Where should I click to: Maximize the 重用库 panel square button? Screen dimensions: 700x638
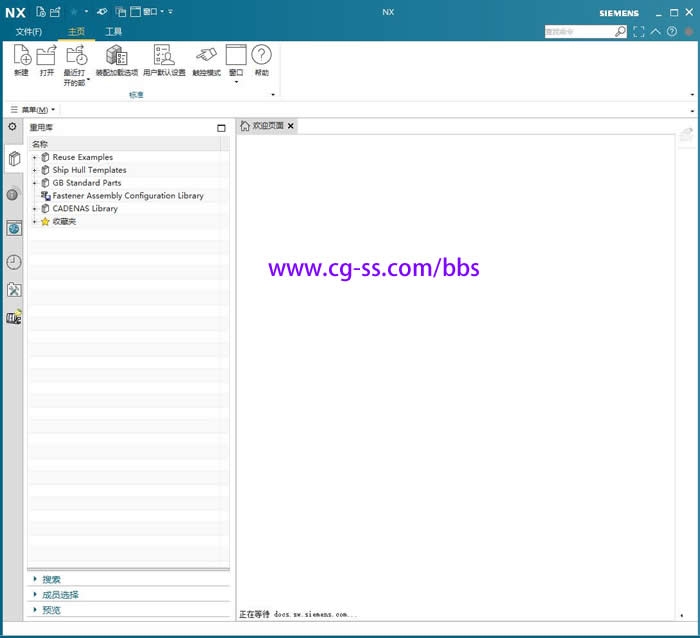[221, 128]
